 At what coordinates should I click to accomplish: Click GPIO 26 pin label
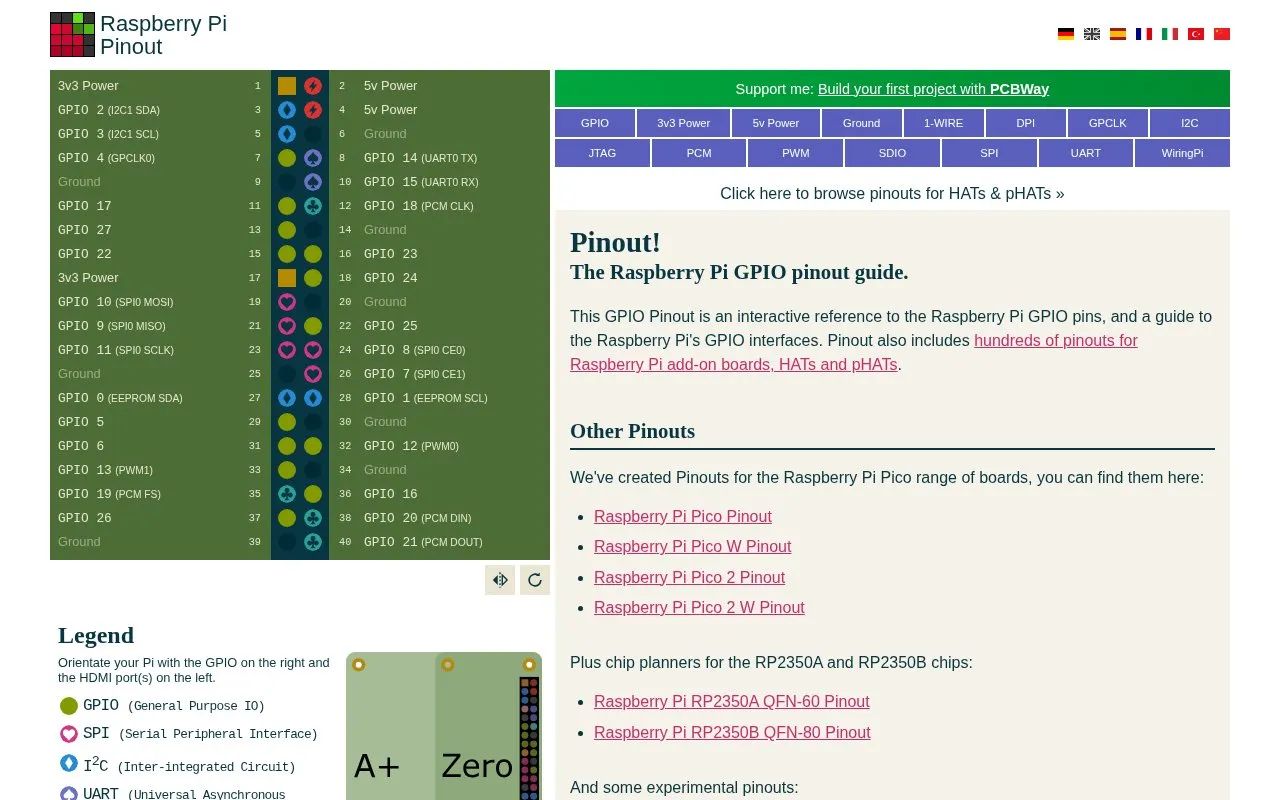click(x=85, y=518)
